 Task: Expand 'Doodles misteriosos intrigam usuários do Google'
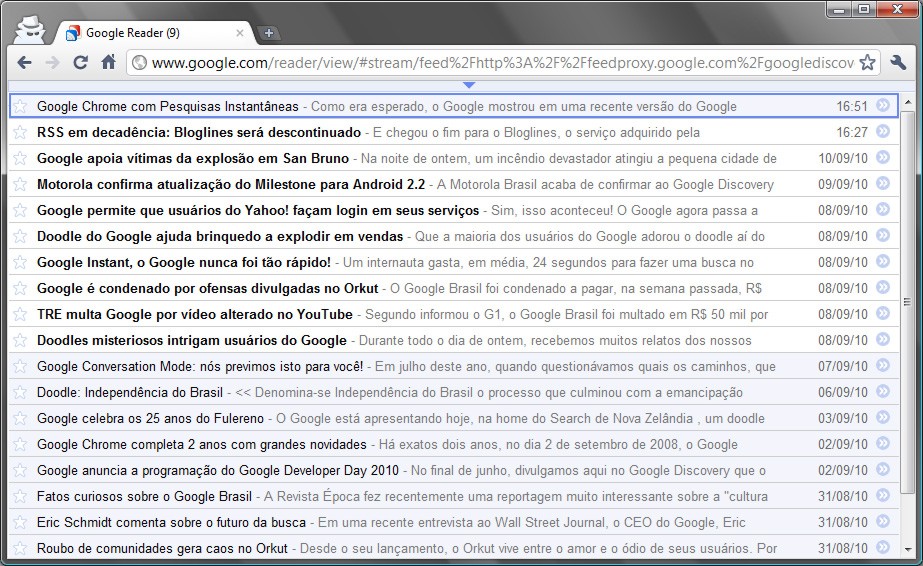pyautogui.click(x=454, y=340)
